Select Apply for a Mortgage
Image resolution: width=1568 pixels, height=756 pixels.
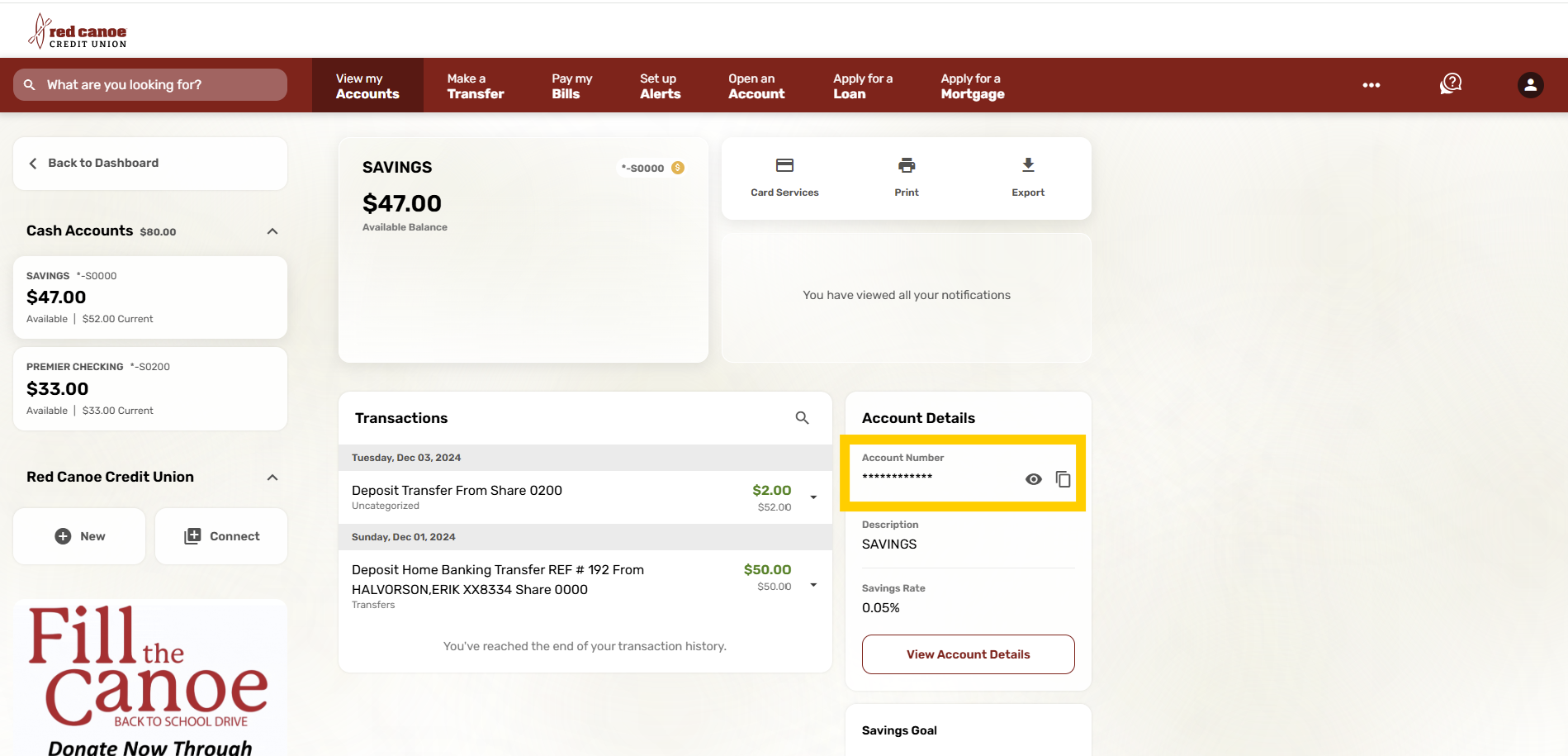(x=973, y=85)
